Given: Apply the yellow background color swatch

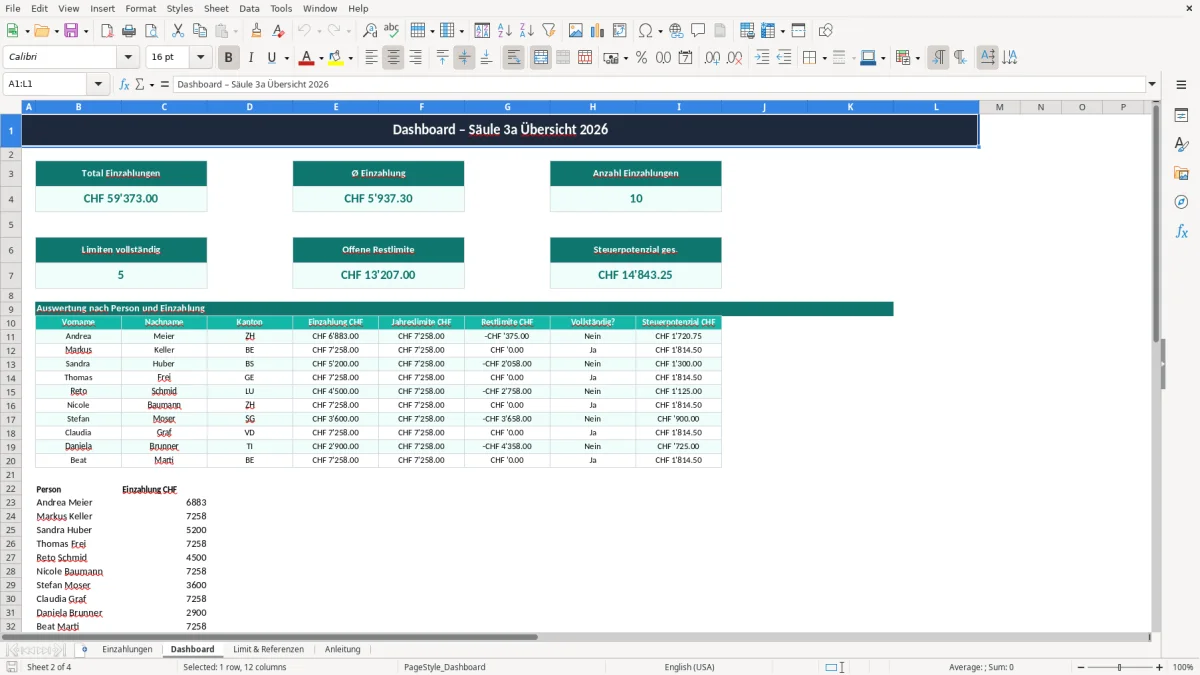Looking at the screenshot, I should (x=336, y=58).
